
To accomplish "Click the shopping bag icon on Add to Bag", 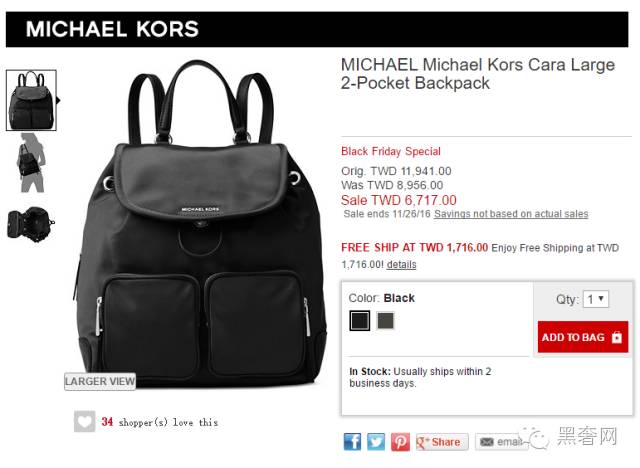I will coord(617,337).
